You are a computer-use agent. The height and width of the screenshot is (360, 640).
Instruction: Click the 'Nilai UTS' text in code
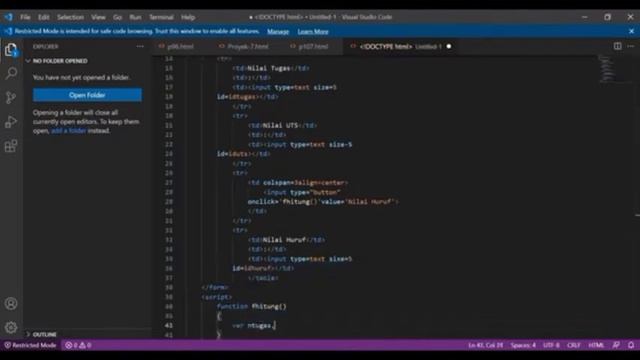click(x=280, y=125)
